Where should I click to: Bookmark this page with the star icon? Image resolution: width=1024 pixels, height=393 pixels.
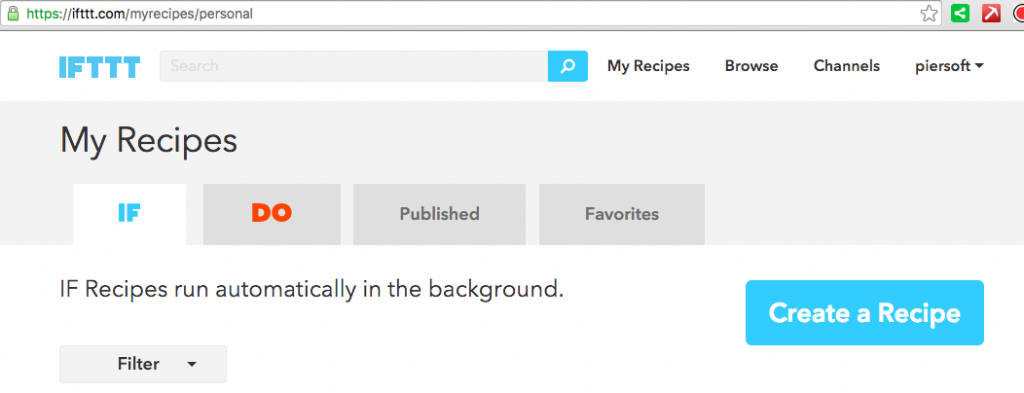[x=929, y=13]
